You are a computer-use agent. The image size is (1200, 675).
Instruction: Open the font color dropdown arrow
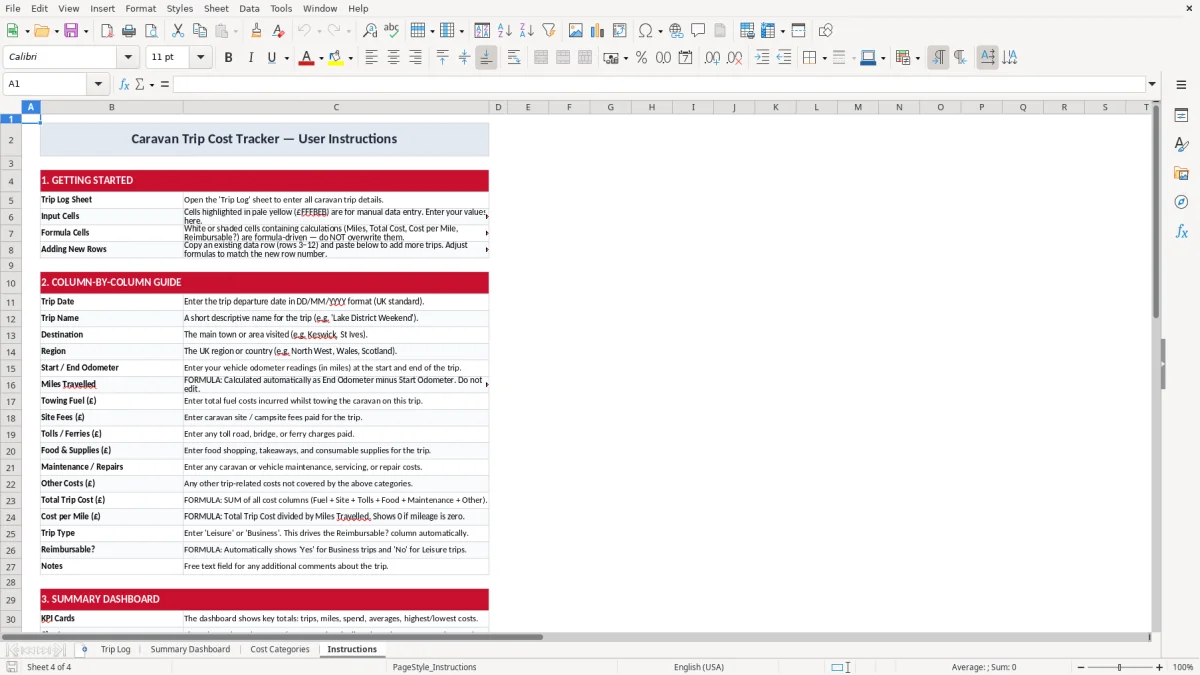tap(320, 58)
